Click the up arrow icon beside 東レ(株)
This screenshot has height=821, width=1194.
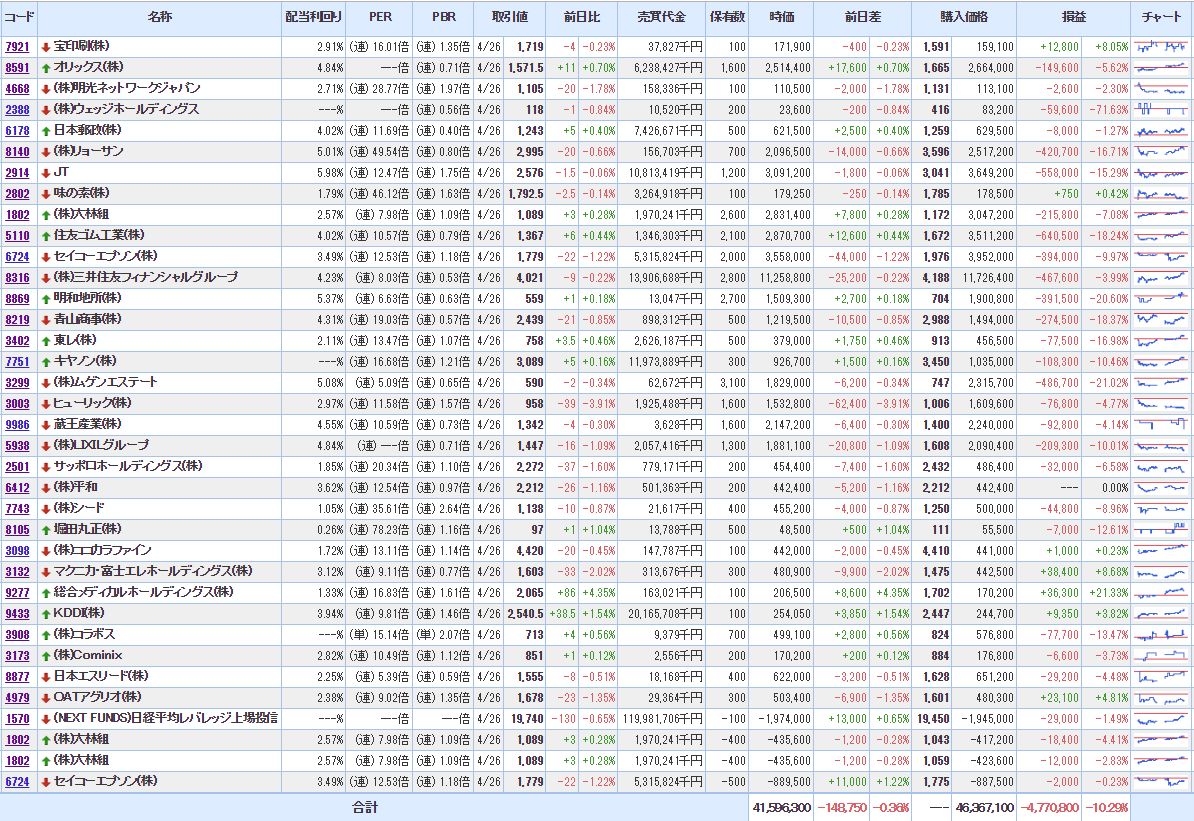pos(46,341)
